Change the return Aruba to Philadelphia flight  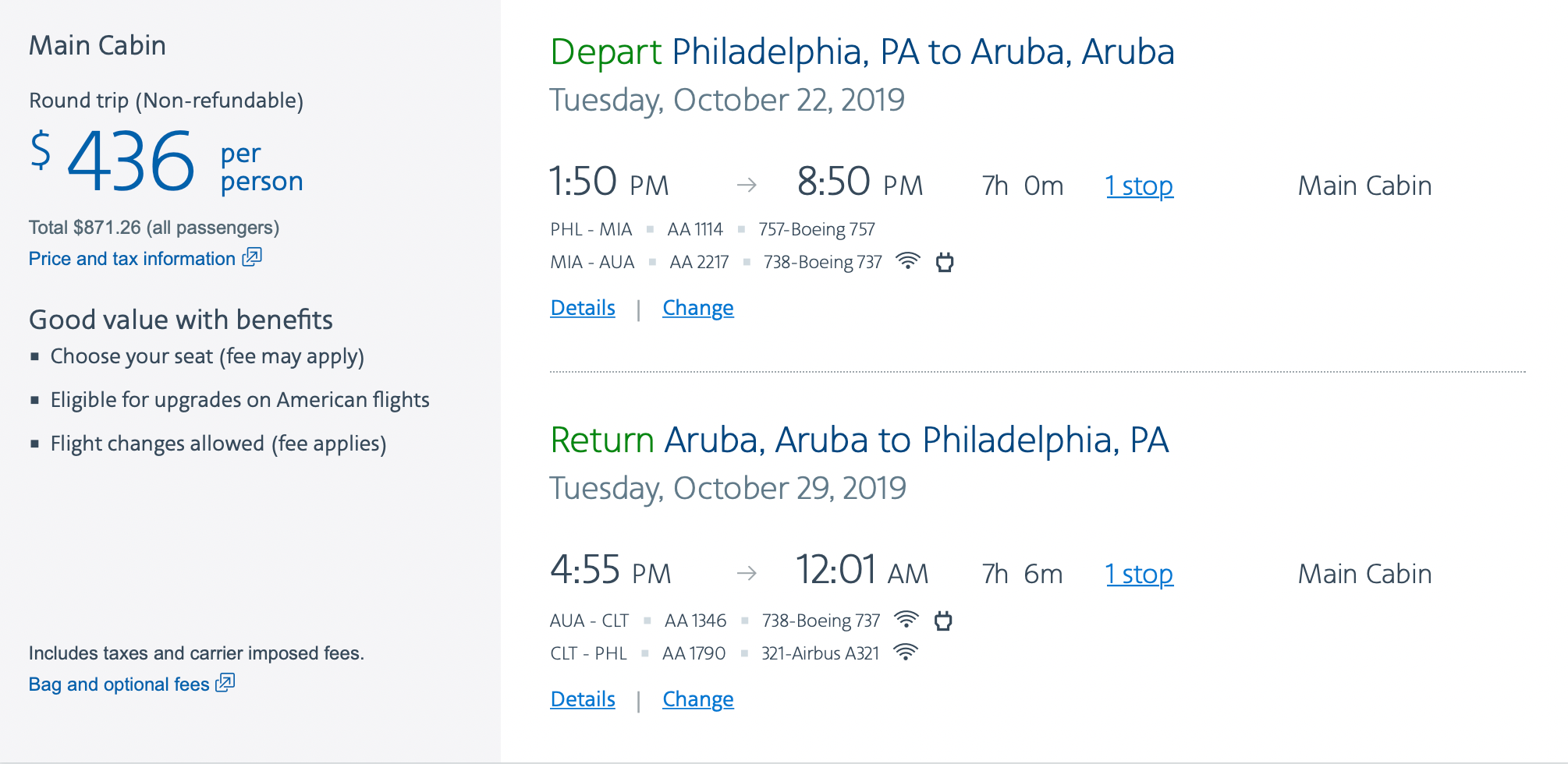click(x=698, y=699)
